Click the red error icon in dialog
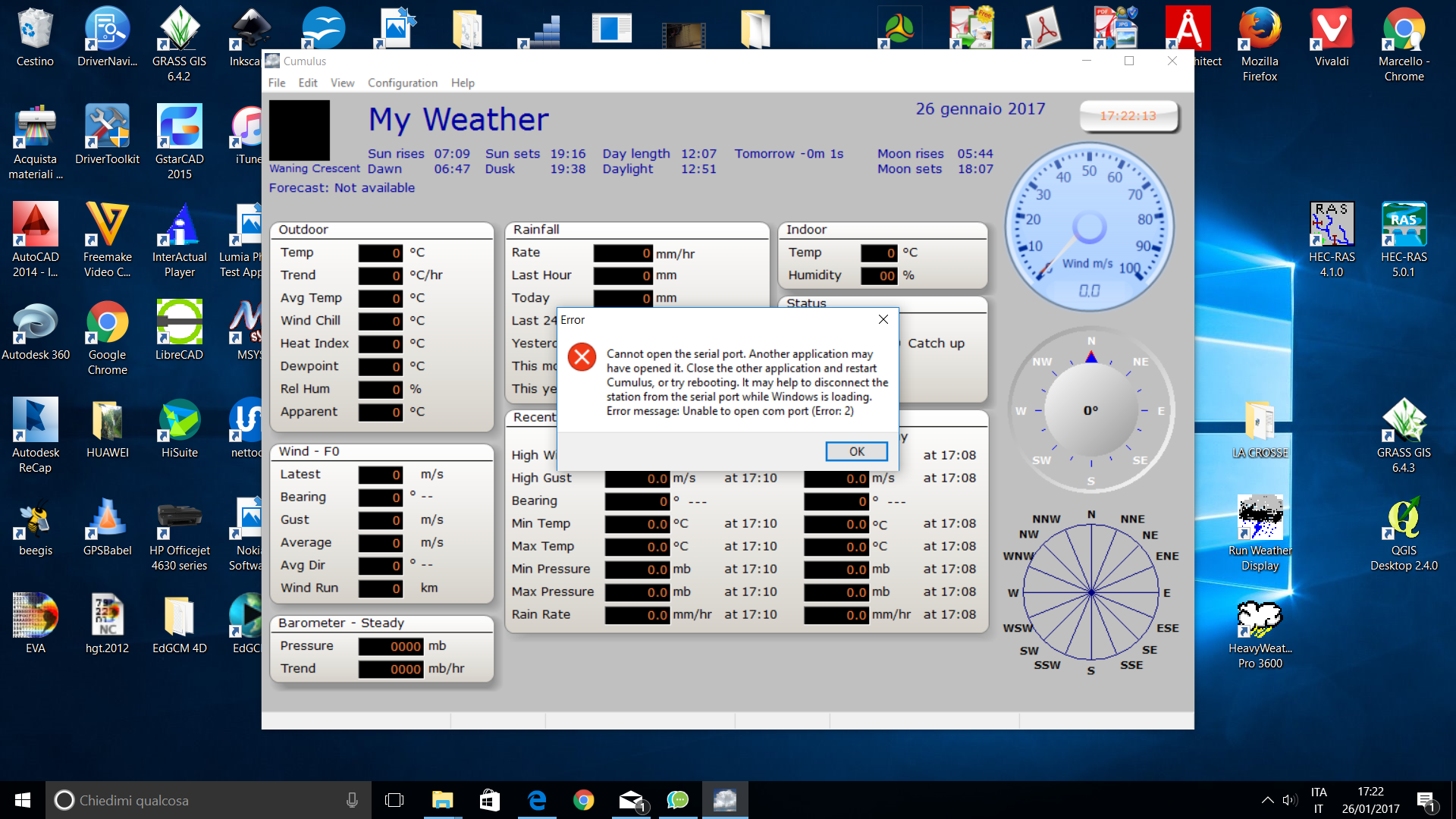Image resolution: width=1456 pixels, height=819 pixels. click(582, 356)
